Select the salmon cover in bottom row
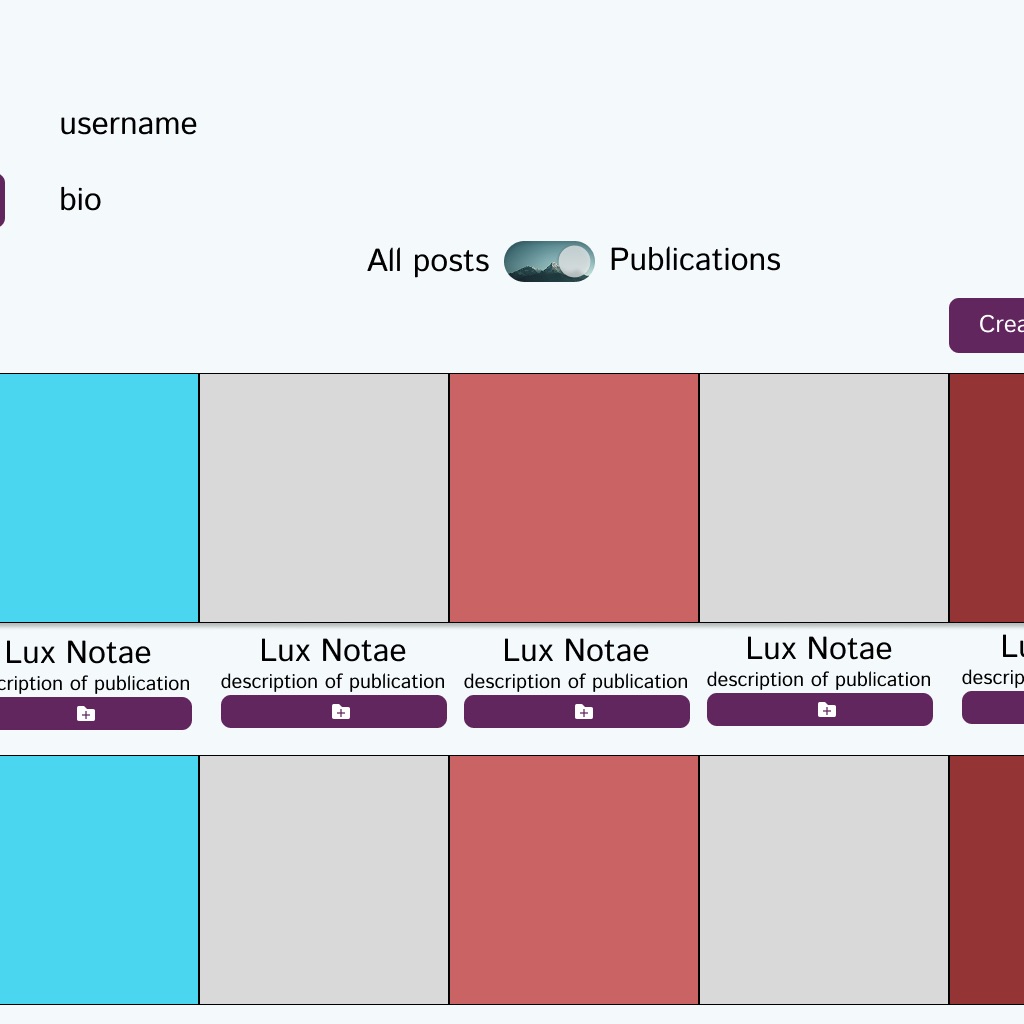Image resolution: width=1024 pixels, height=1024 pixels. [574, 880]
